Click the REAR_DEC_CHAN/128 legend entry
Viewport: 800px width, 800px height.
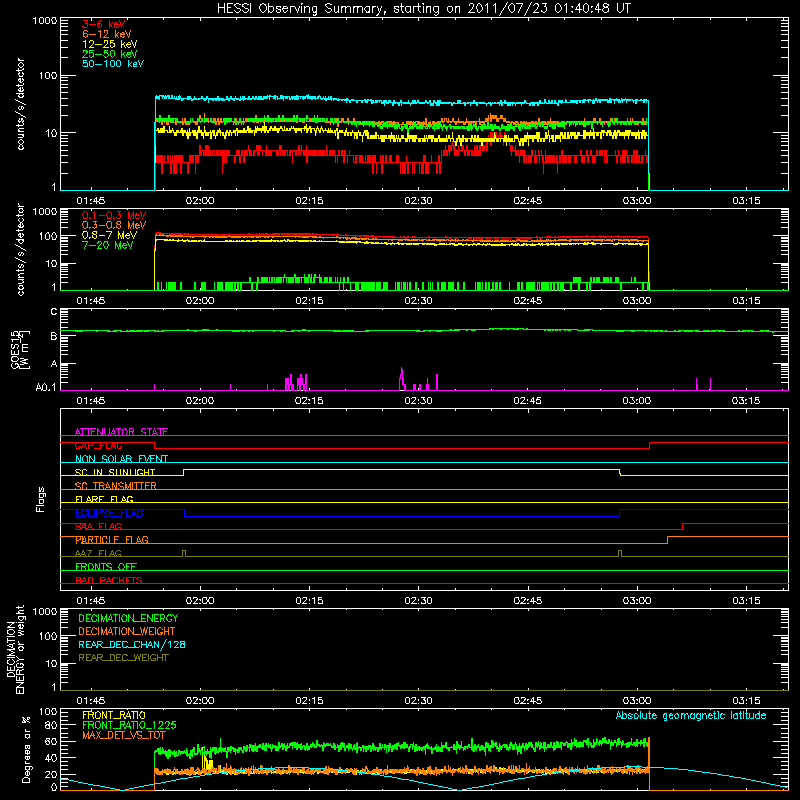pyautogui.click(x=132, y=644)
